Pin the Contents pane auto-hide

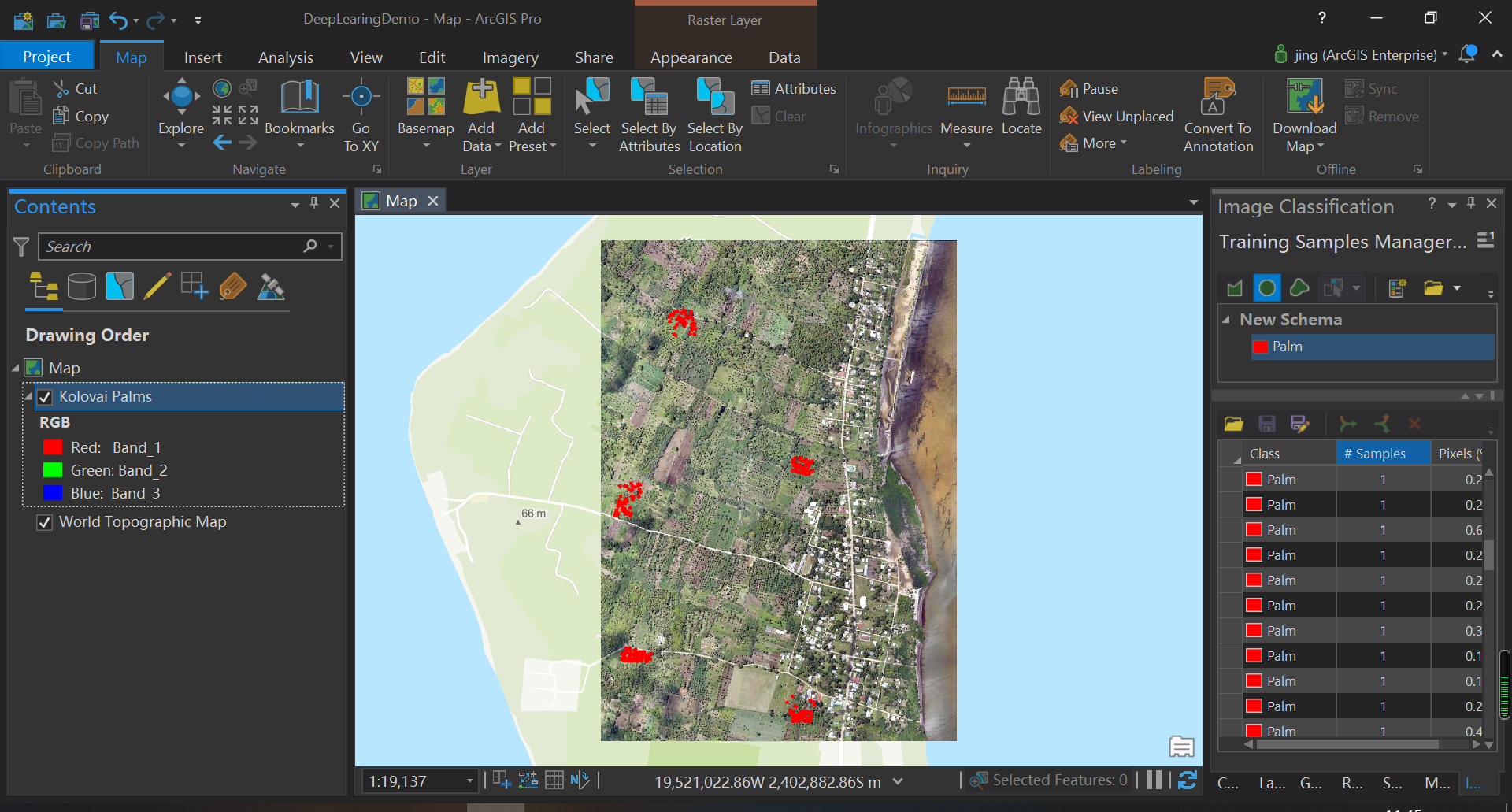click(x=314, y=203)
